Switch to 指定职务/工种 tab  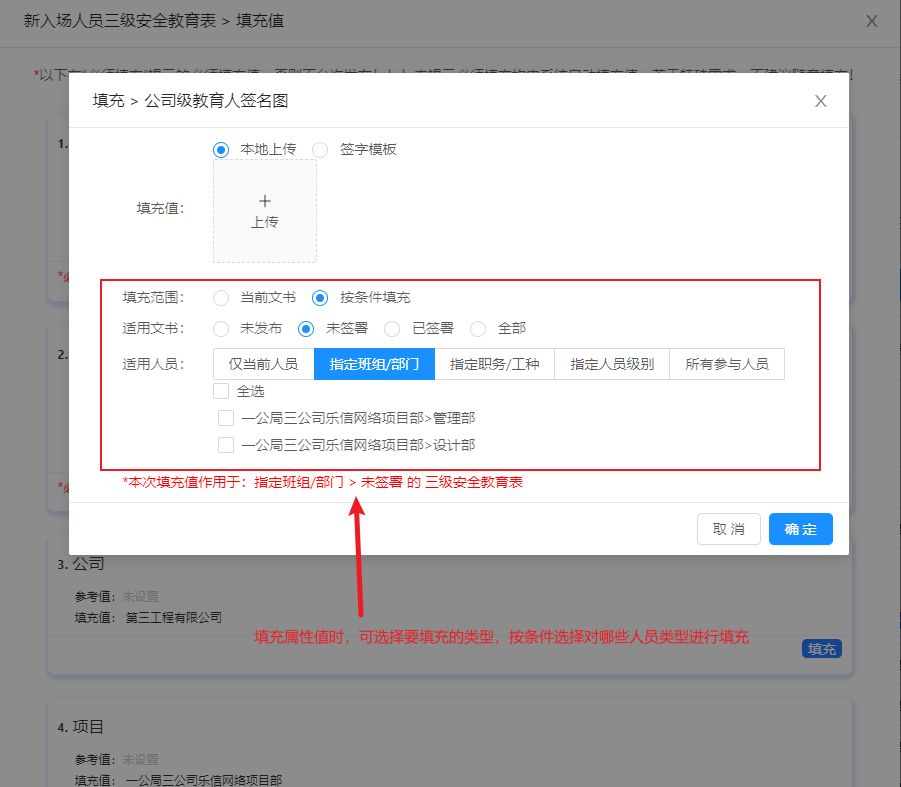(494, 364)
